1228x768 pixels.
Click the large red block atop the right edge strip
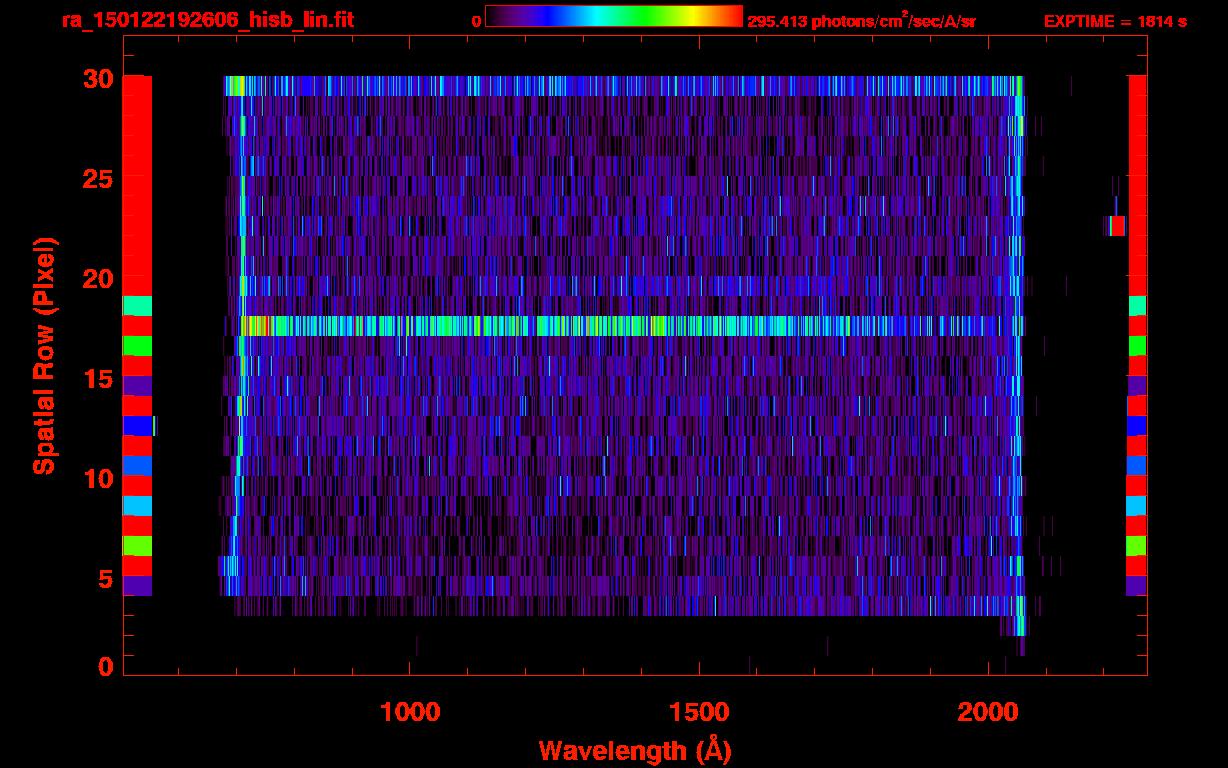(1137, 186)
